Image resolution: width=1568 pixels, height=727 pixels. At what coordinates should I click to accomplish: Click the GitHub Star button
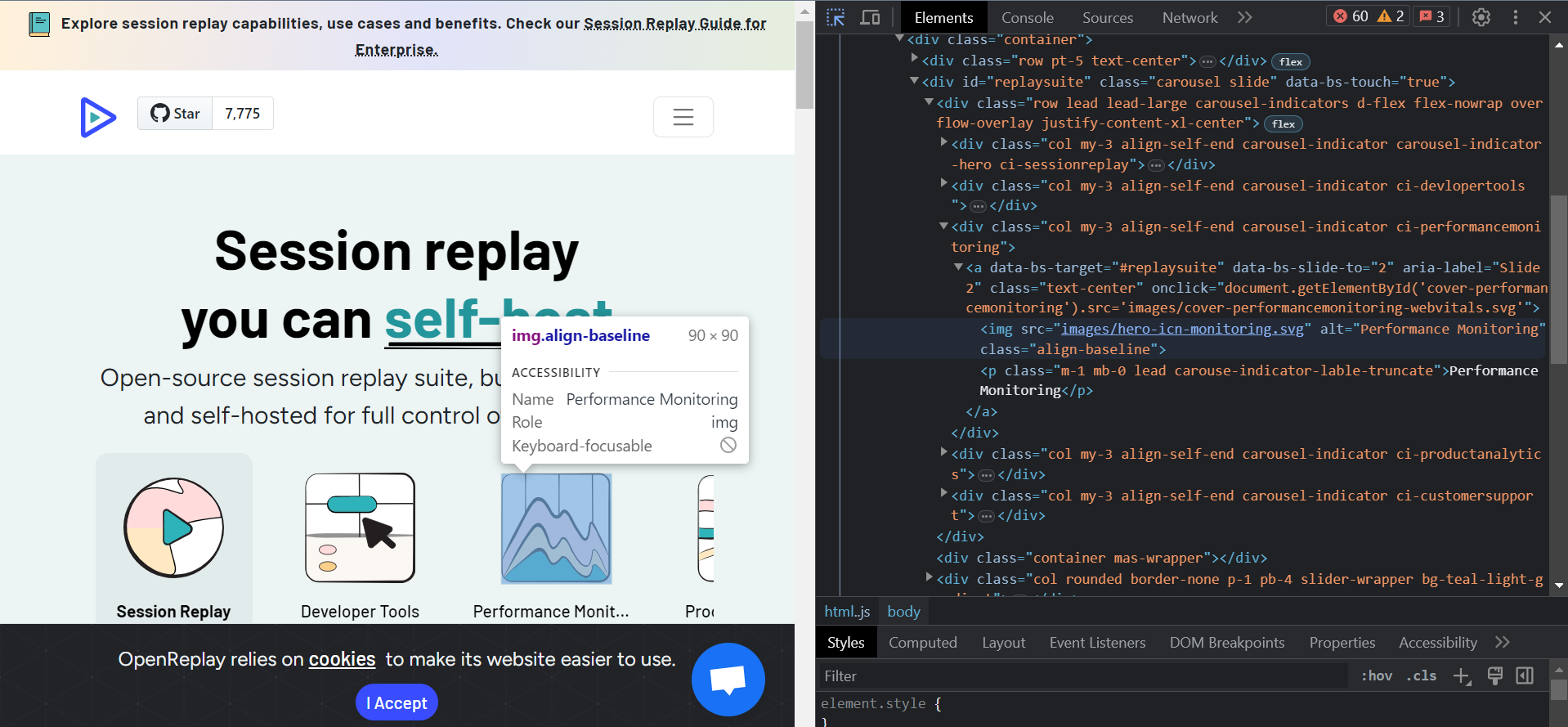175,114
